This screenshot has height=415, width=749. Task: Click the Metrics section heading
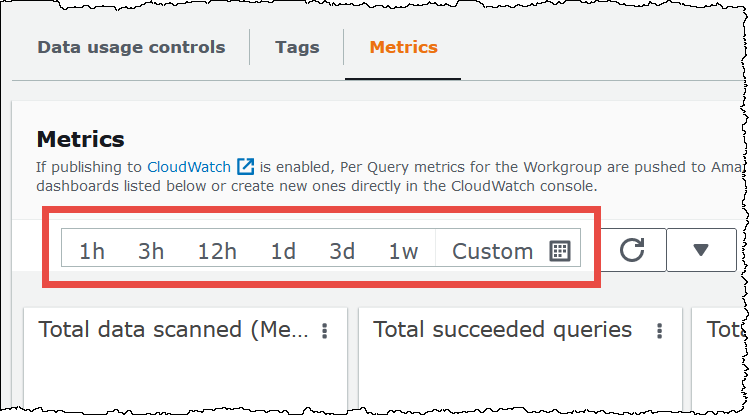click(80, 139)
